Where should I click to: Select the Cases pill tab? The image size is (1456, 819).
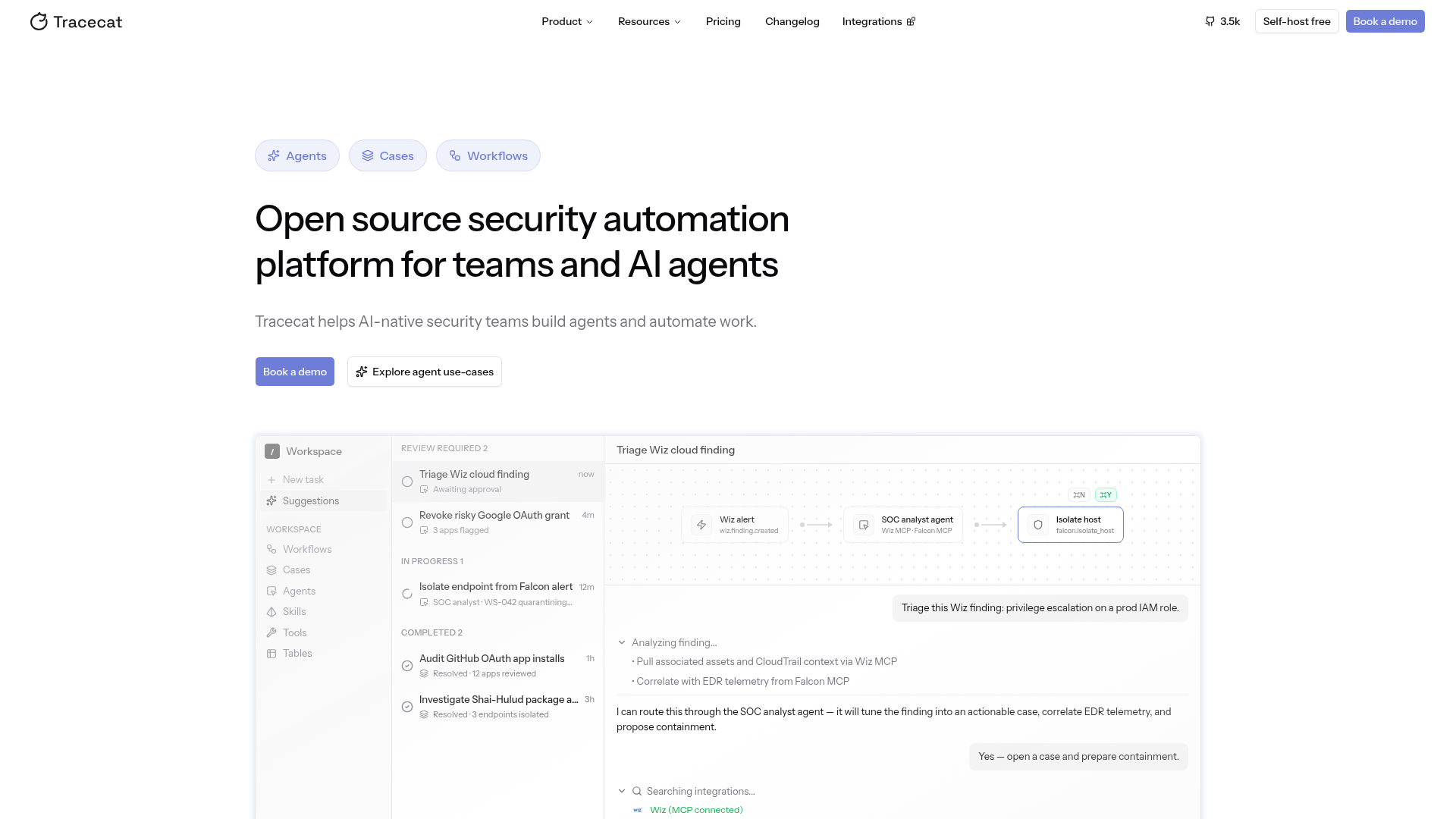(388, 155)
